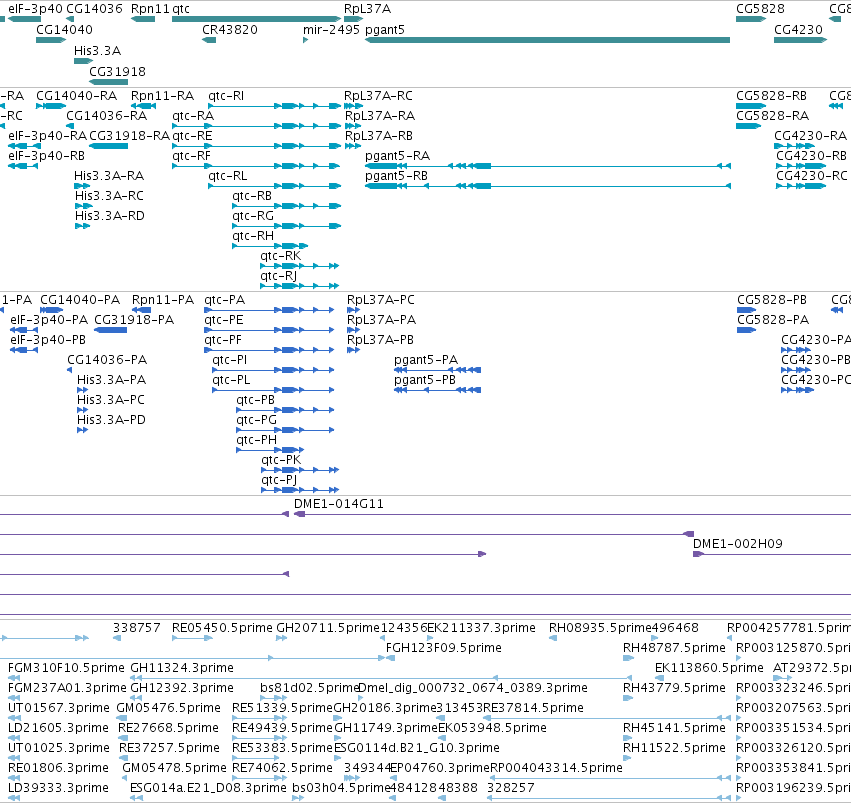Open the qtc-PA protein label

coord(225,300)
